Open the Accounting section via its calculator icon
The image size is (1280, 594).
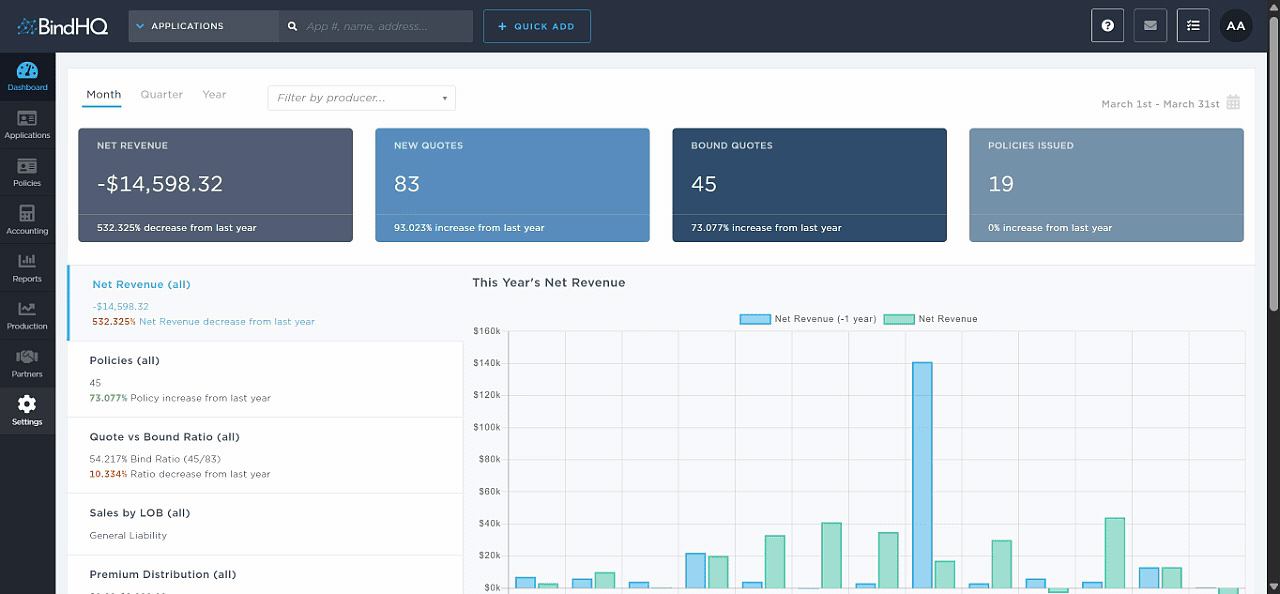[27, 213]
